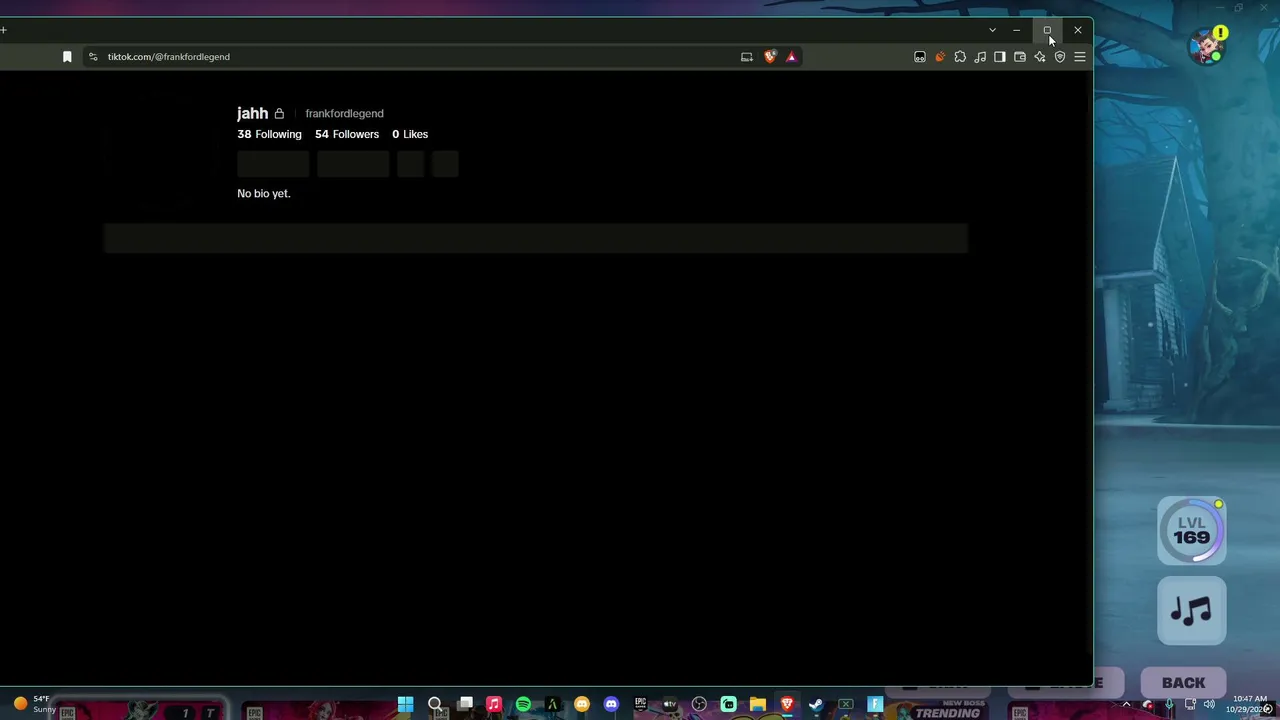The image size is (1280, 720).
Task: Click the jahh profile name
Action: pyautogui.click(x=252, y=113)
